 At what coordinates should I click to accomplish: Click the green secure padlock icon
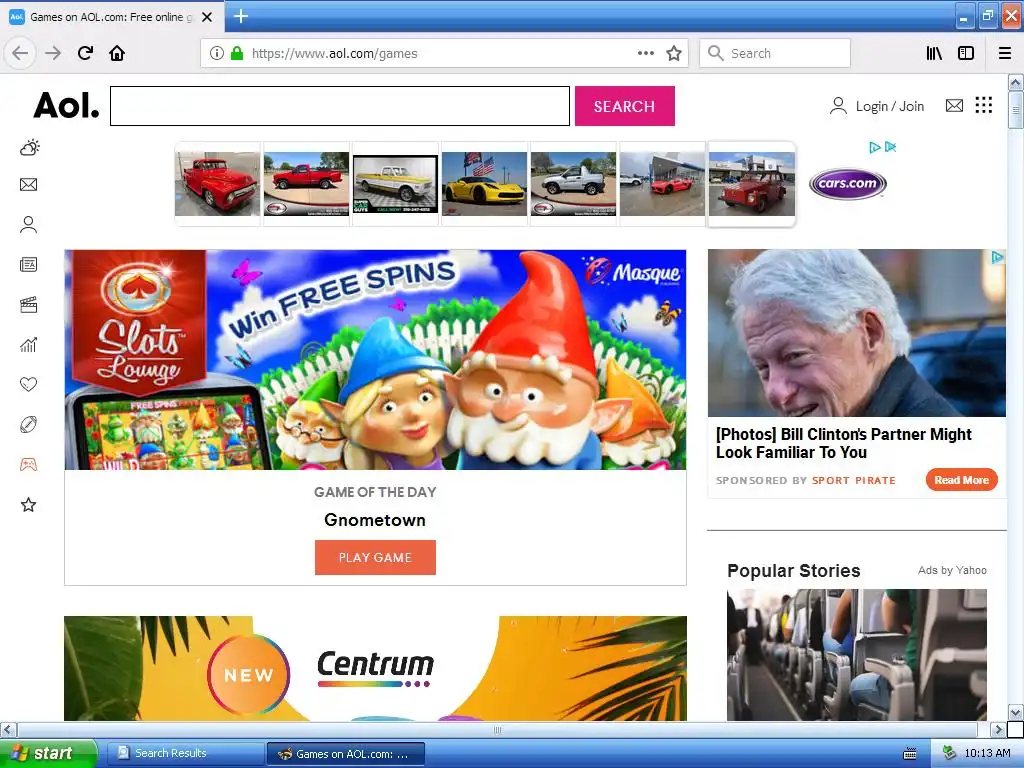tap(237, 53)
